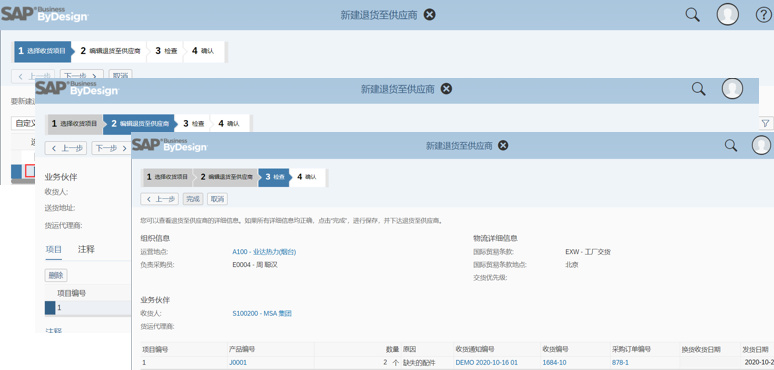This screenshot has width=774, height=370.
Task: Go to step 3 检查 in the middle window
Action: pos(194,124)
